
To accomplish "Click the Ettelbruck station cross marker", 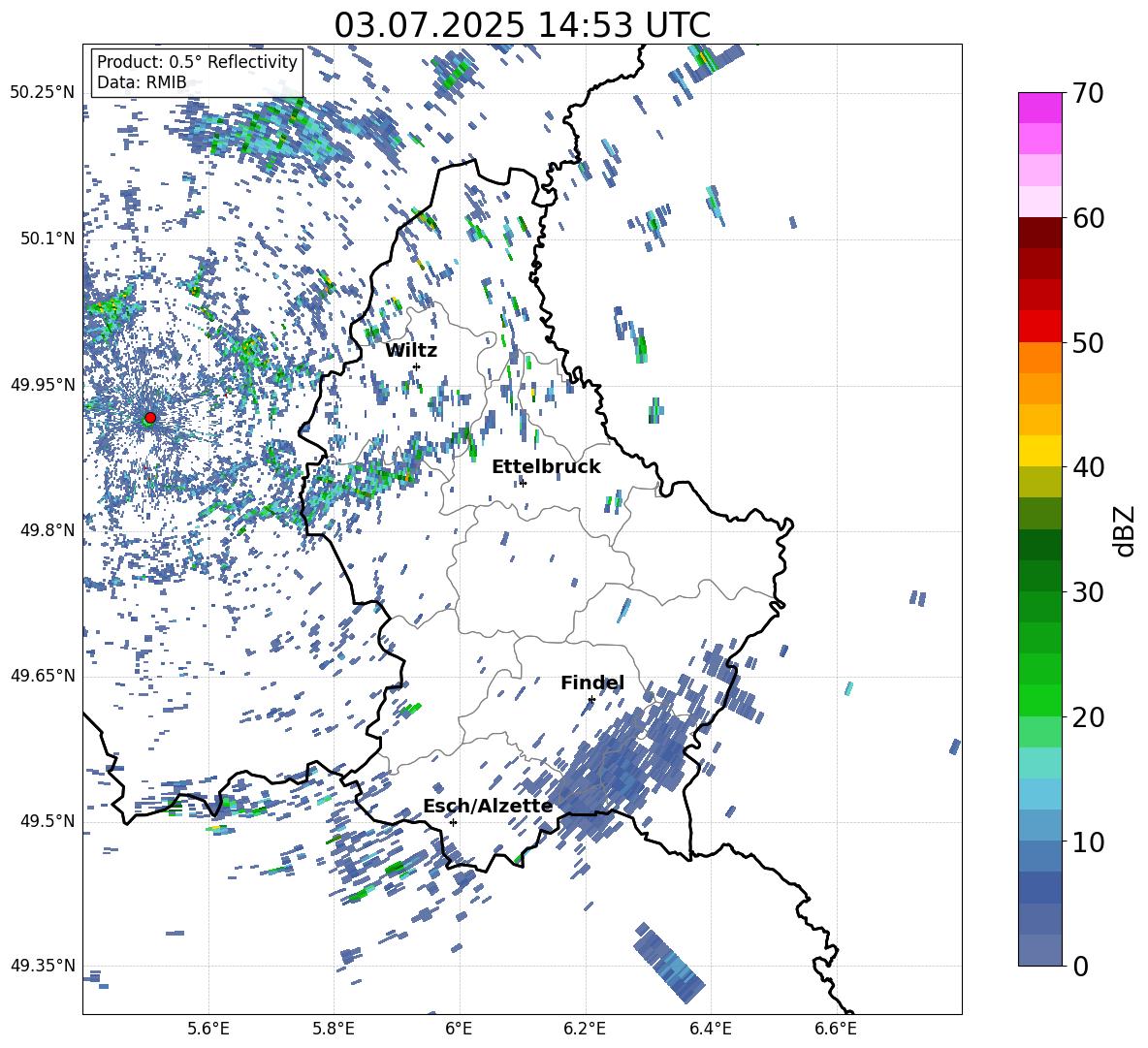I will [523, 482].
